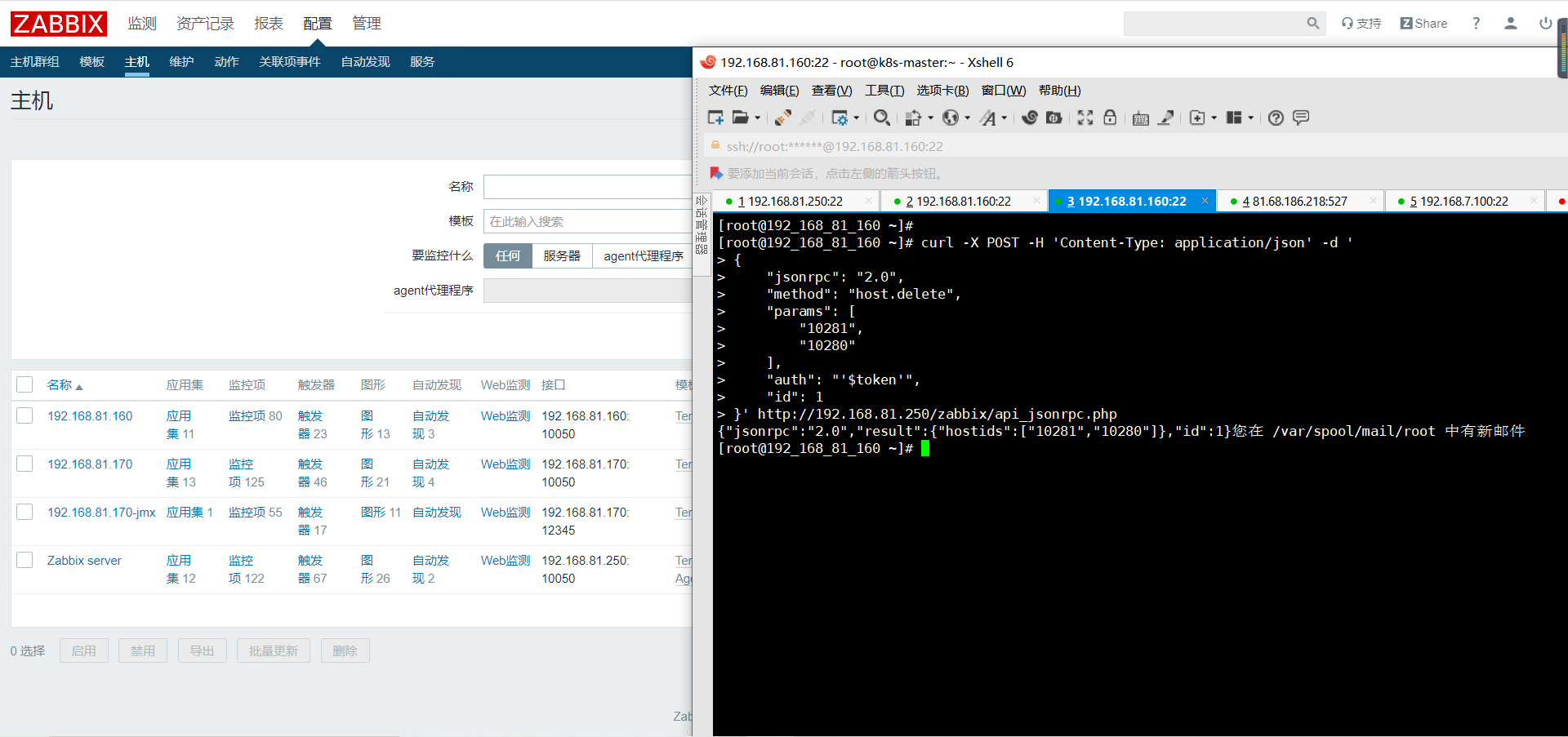The image size is (1568, 737).
Task: Click the Zabbix user profile icon
Action: pyautogui.click(x=1511, y=24)
